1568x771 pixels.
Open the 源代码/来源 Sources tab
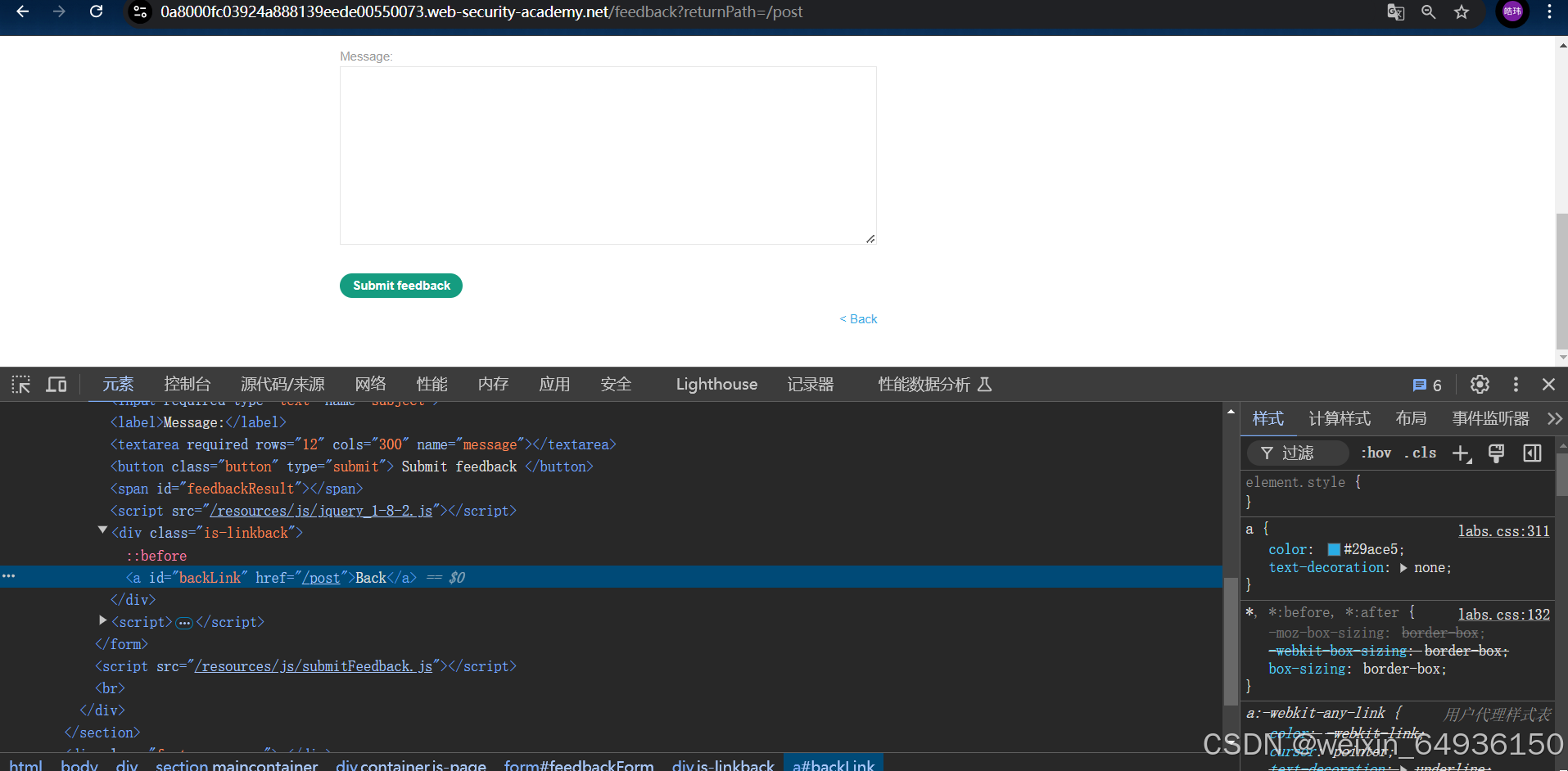coord(282,384)
